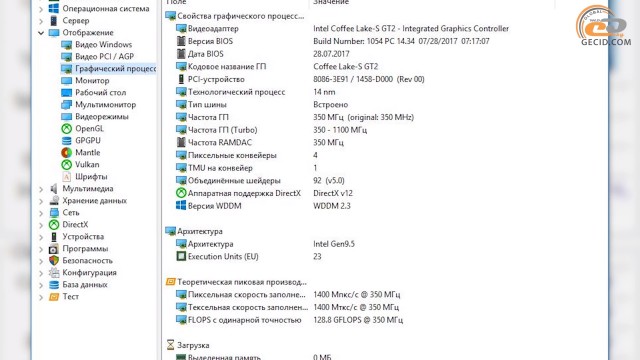Screen dimensions: 640x360
Task: Click the Аппаратная поддержка DirectX icon
Action: [x=181, y=193]
